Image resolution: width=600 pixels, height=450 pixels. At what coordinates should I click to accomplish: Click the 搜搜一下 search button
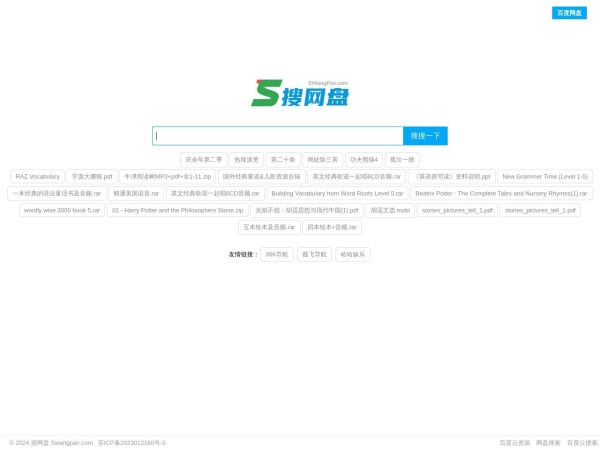point(425,136)
